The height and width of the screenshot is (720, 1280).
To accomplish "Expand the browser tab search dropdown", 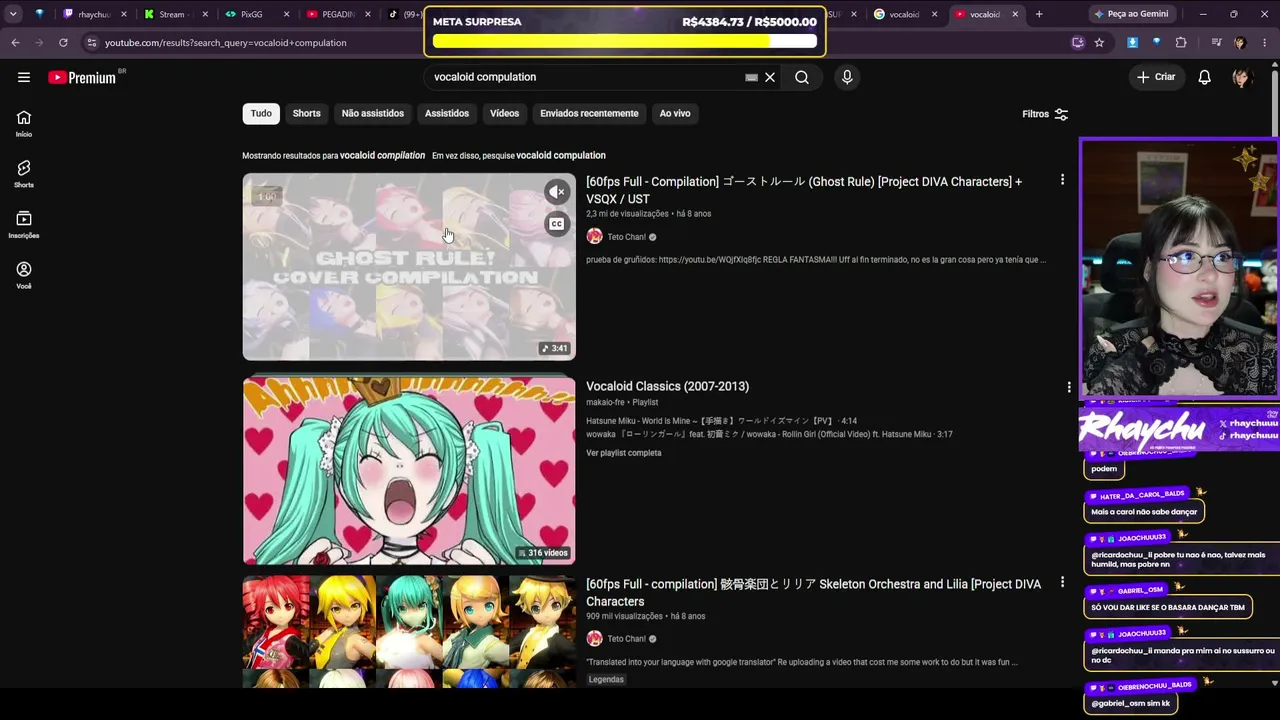I will pos(13,14).
